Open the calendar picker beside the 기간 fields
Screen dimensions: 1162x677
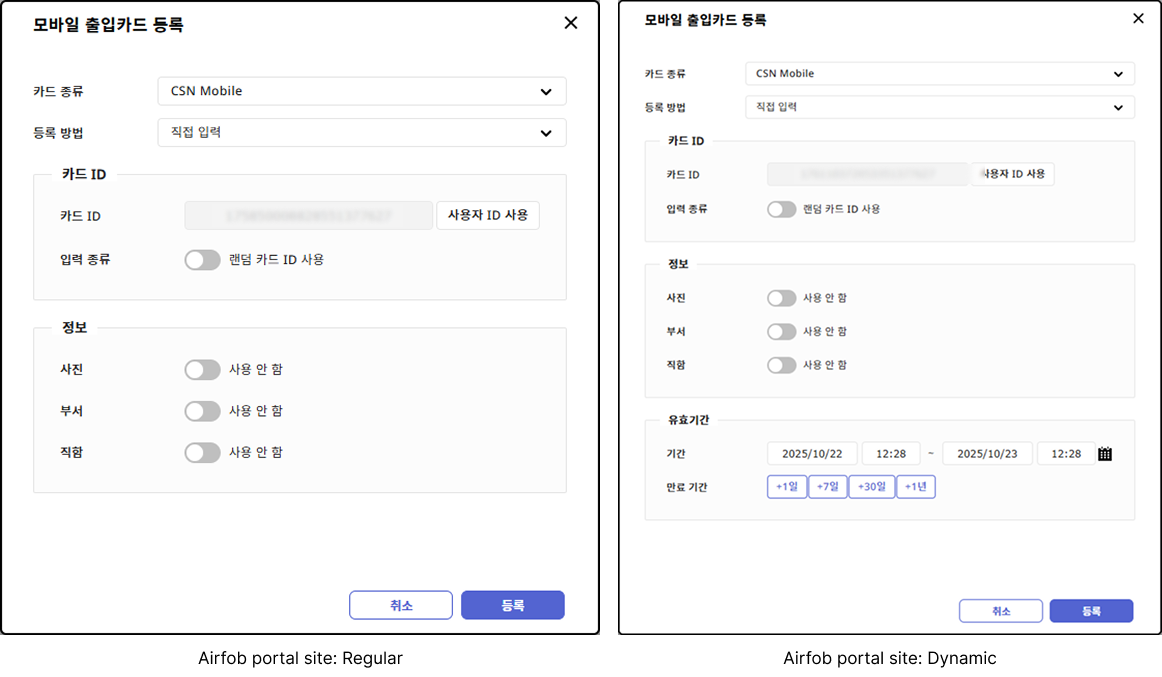1105,454
